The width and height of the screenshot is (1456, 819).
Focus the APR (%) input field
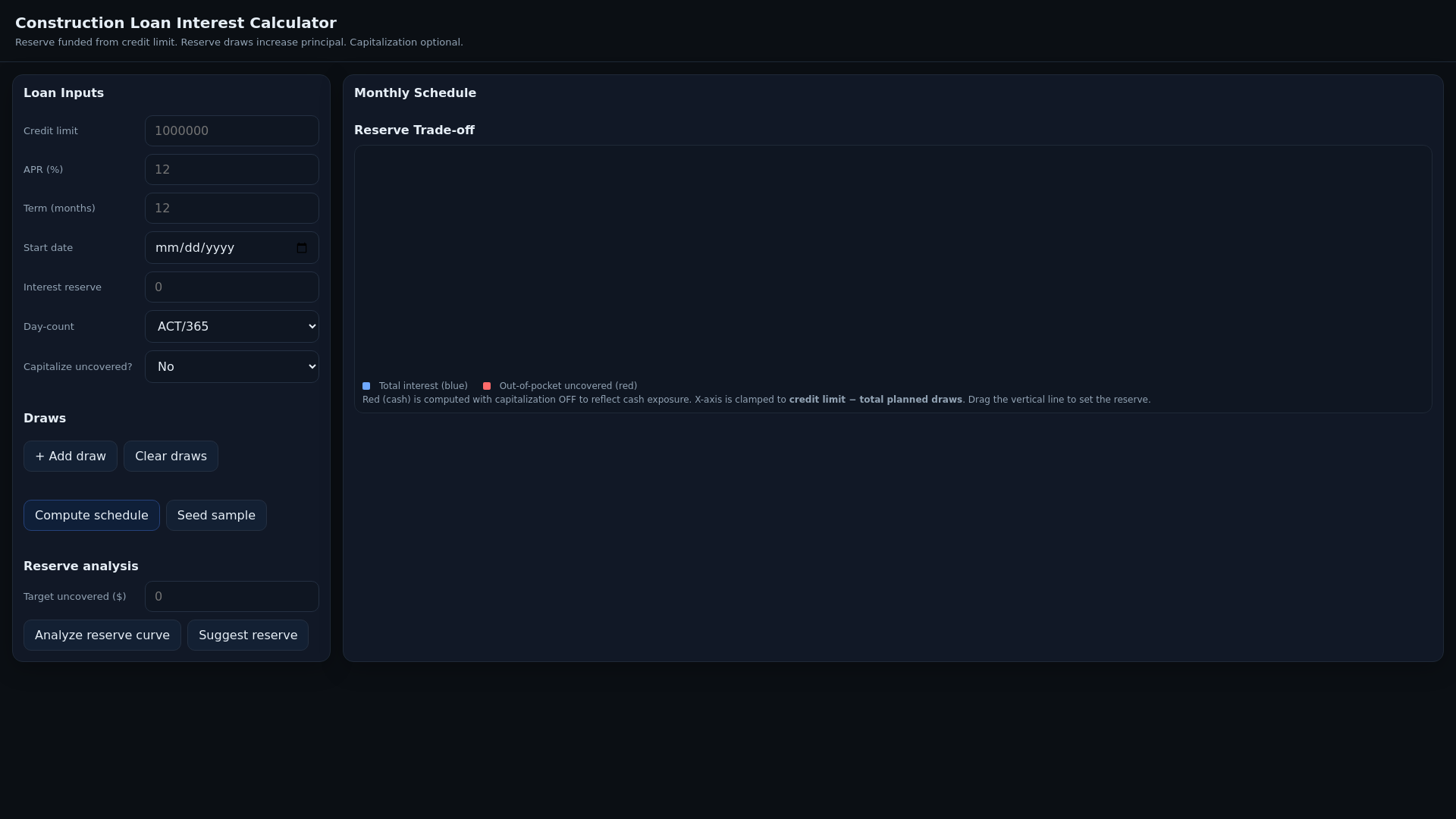pyautogui.click(x=232, y=169)
